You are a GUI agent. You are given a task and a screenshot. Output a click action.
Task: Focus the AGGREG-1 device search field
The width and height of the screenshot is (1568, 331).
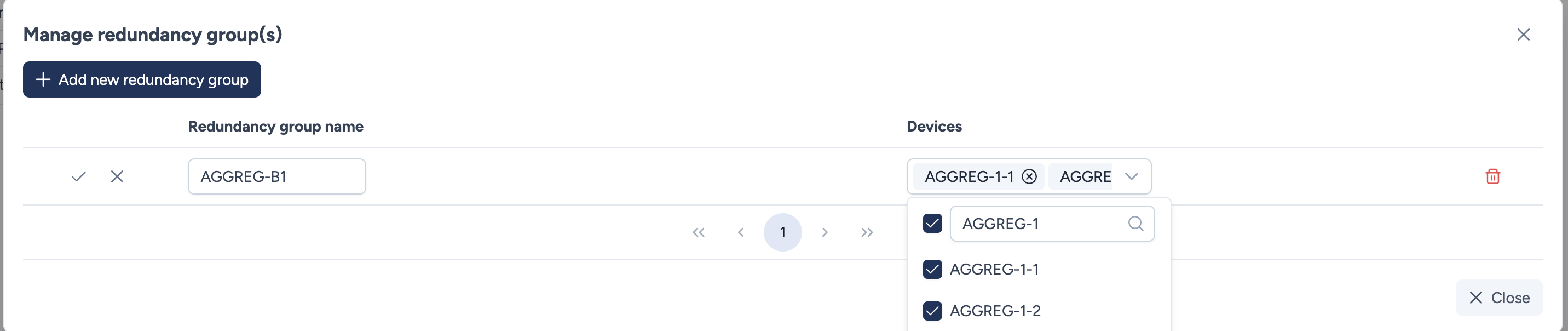click(x=1042, y=224)
